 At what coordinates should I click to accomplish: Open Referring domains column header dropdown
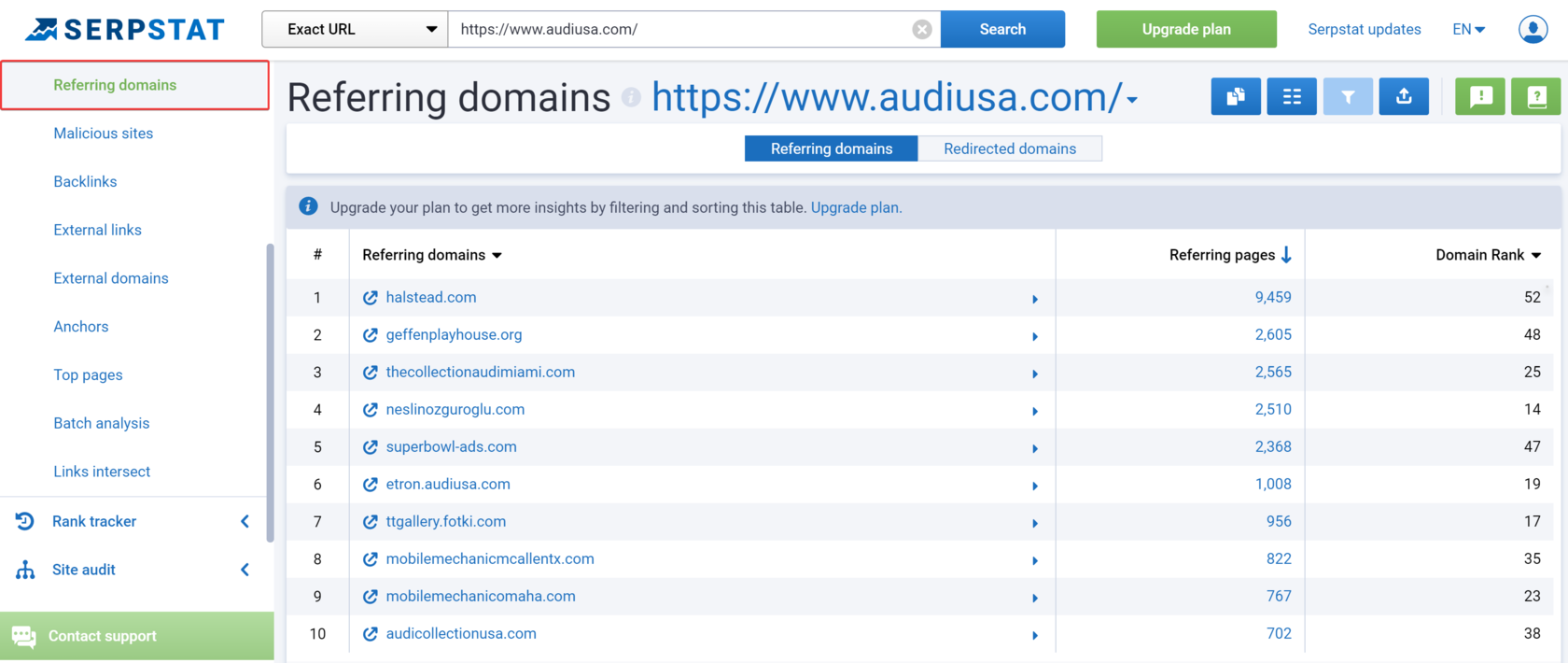pos(497,255)
